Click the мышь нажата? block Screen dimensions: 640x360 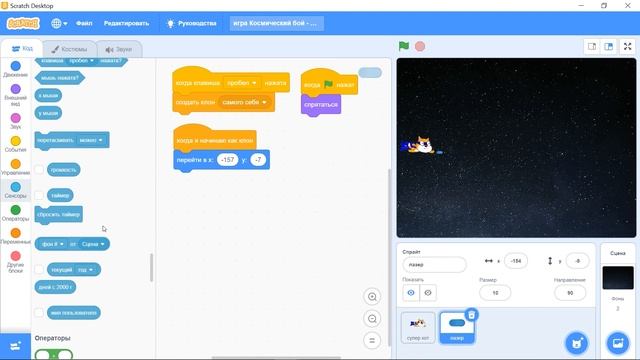tap(60, 78)
